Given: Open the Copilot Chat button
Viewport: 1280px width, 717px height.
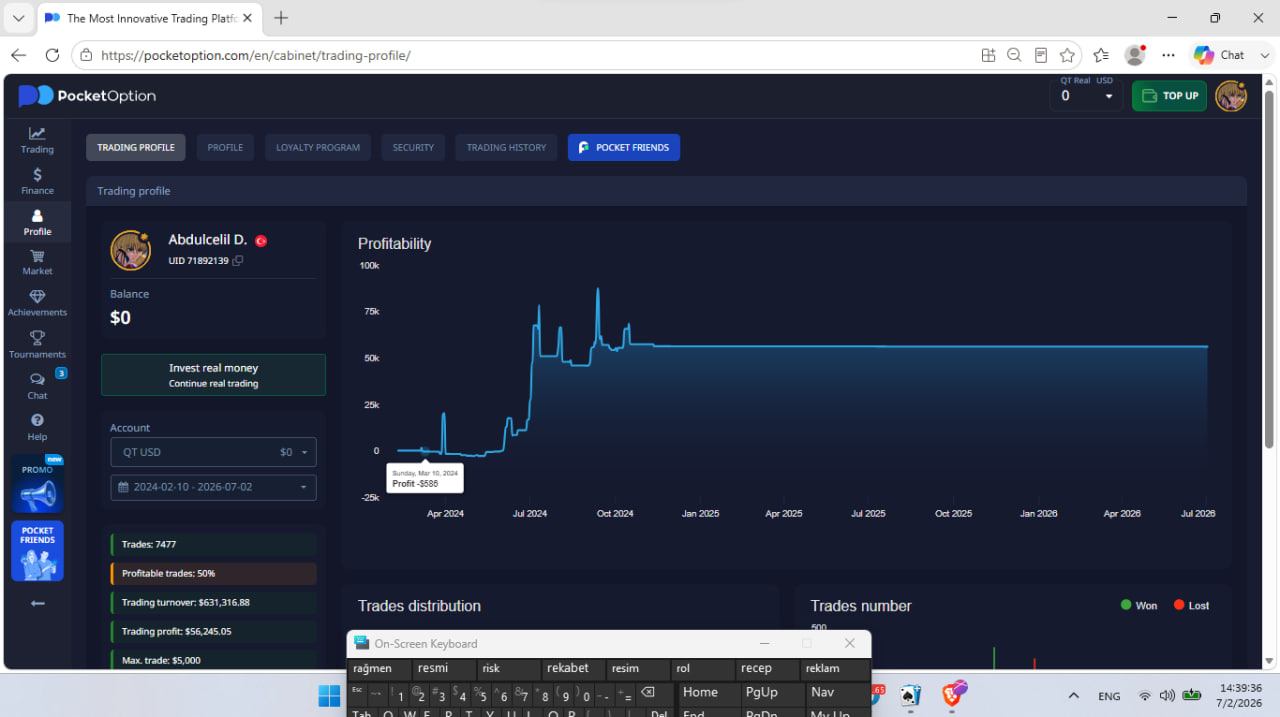Looking at the screenshot, I should click(x=1219, y=55).
